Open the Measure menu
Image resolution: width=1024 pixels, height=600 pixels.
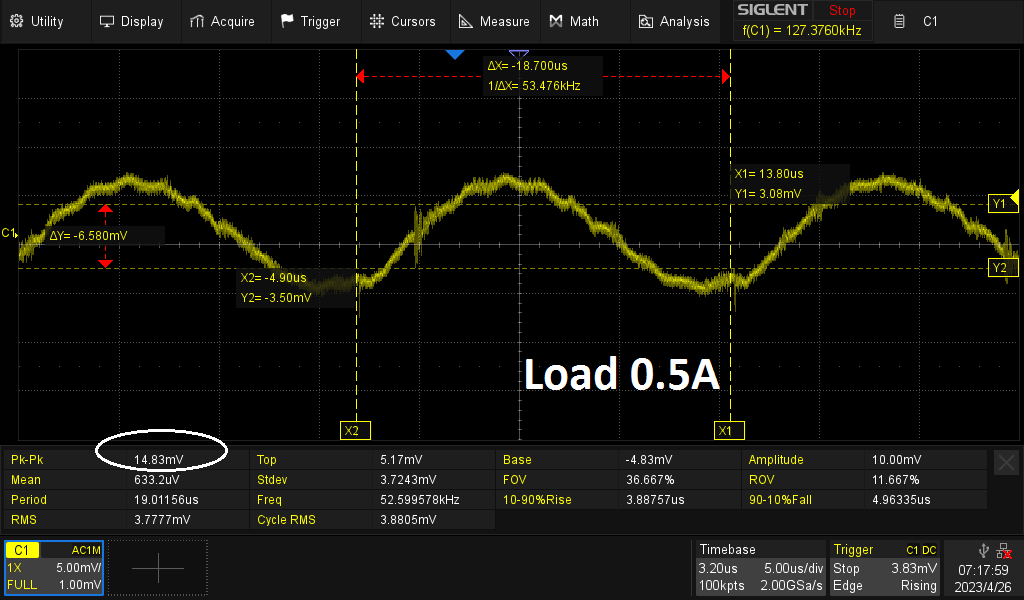[494, 22]
